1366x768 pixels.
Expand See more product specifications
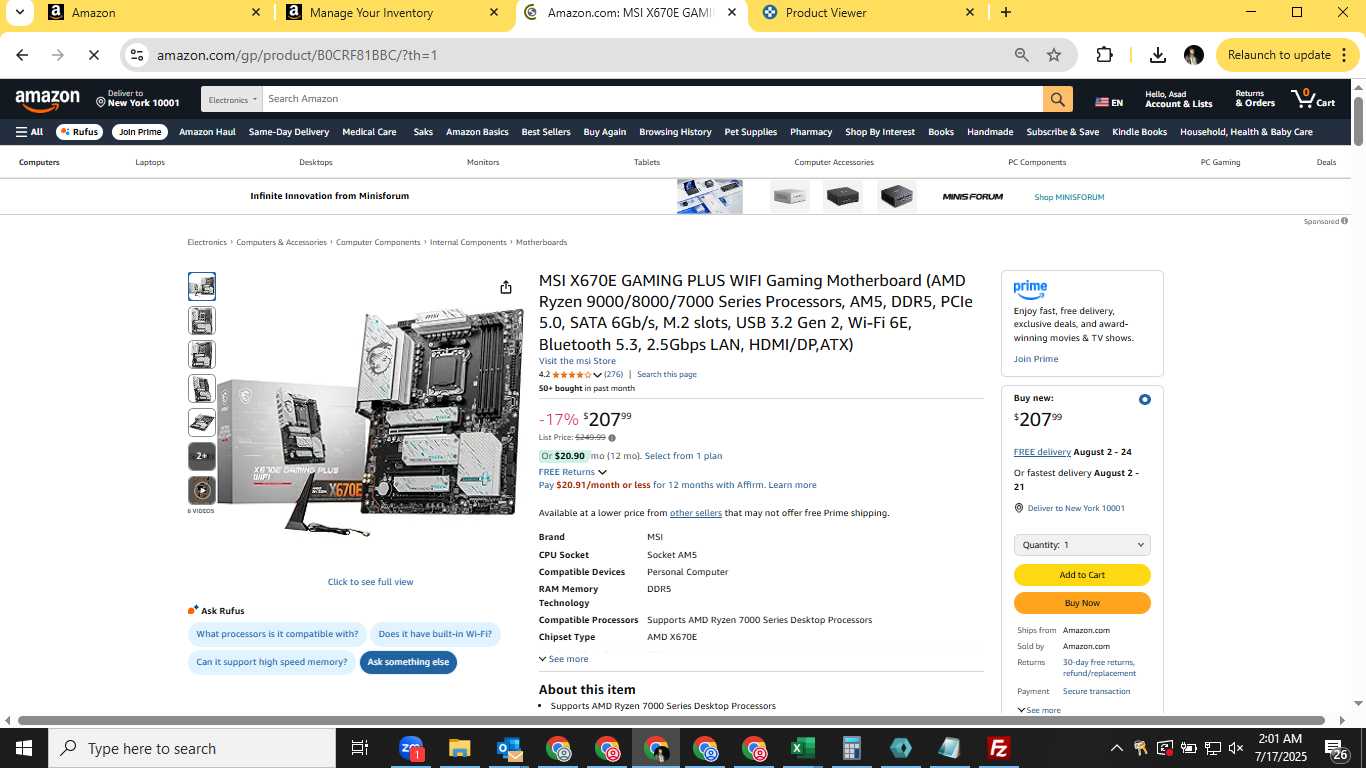point(563,659)
